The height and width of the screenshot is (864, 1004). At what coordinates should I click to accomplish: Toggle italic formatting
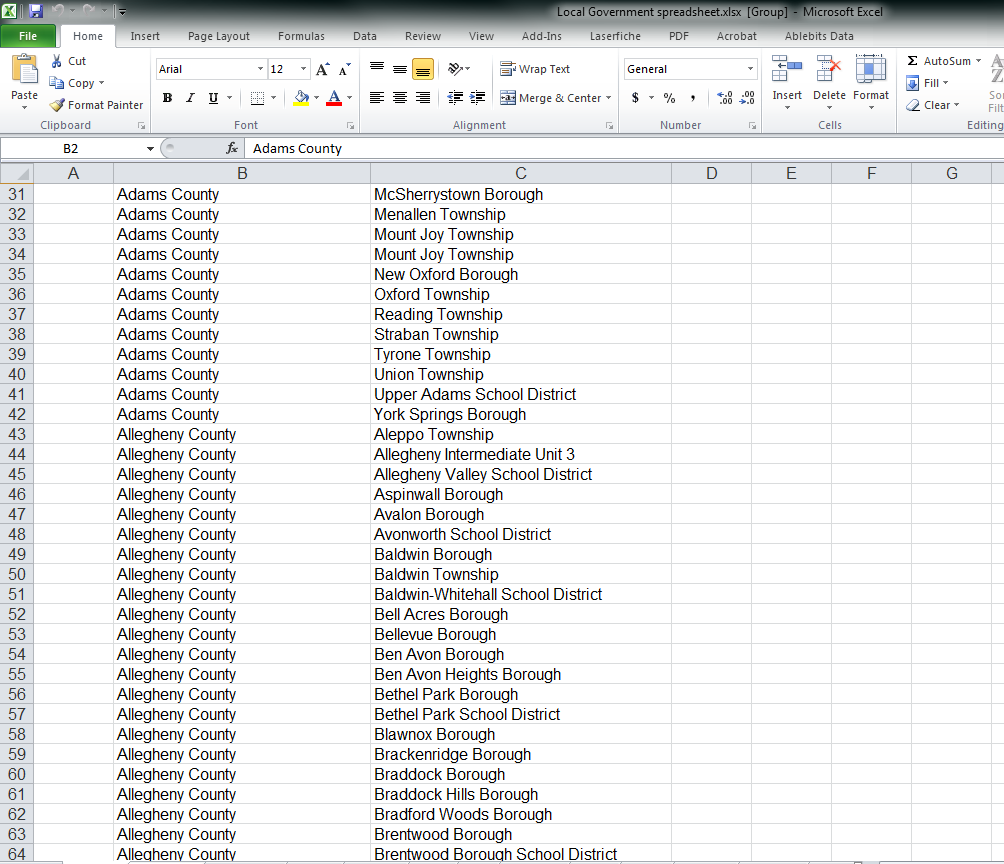point(190,98)
